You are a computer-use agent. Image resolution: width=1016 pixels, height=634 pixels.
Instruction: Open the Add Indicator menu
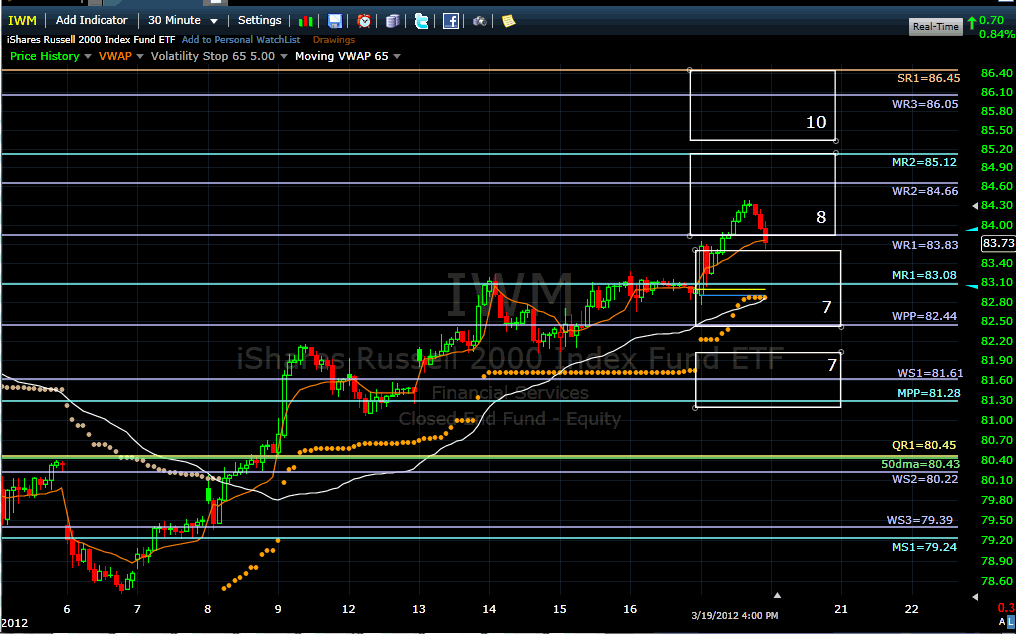(91, 20)
